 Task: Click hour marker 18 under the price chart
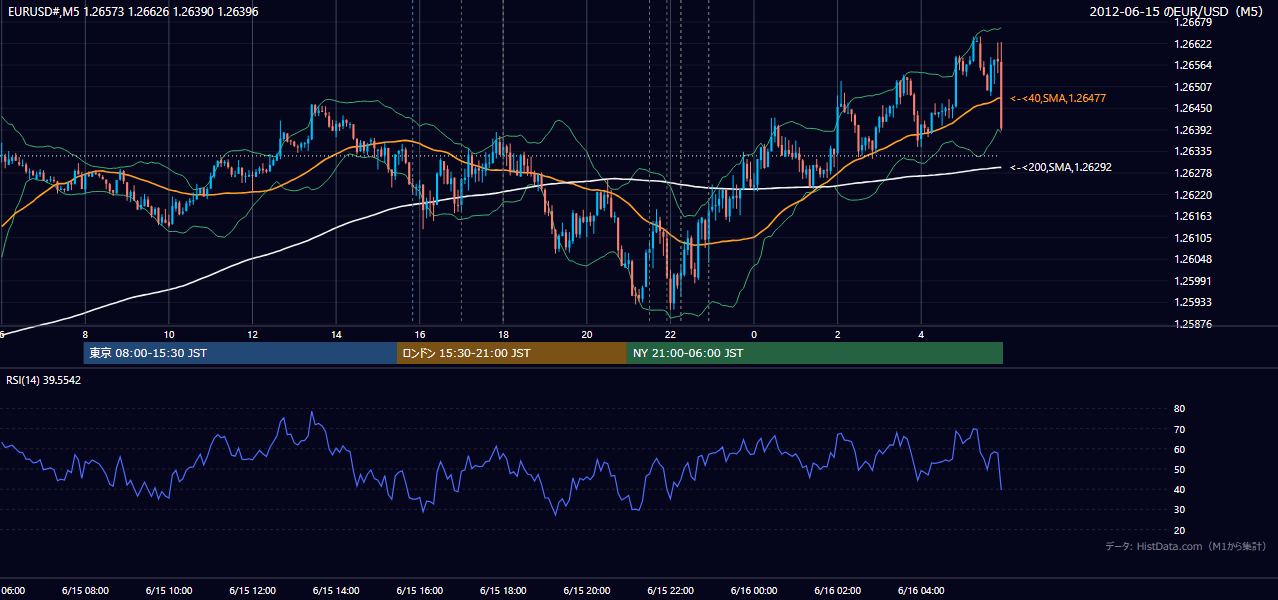503,334
